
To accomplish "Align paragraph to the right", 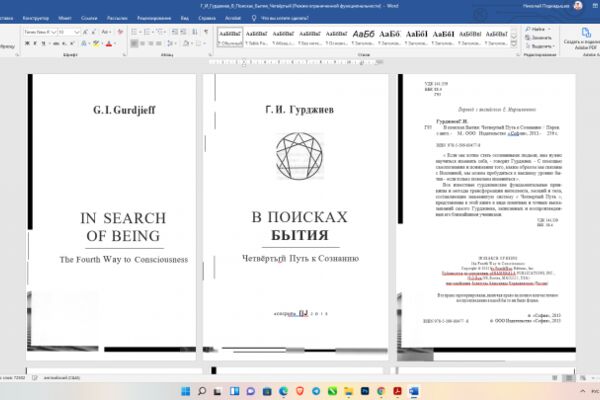I will [151, 44].
